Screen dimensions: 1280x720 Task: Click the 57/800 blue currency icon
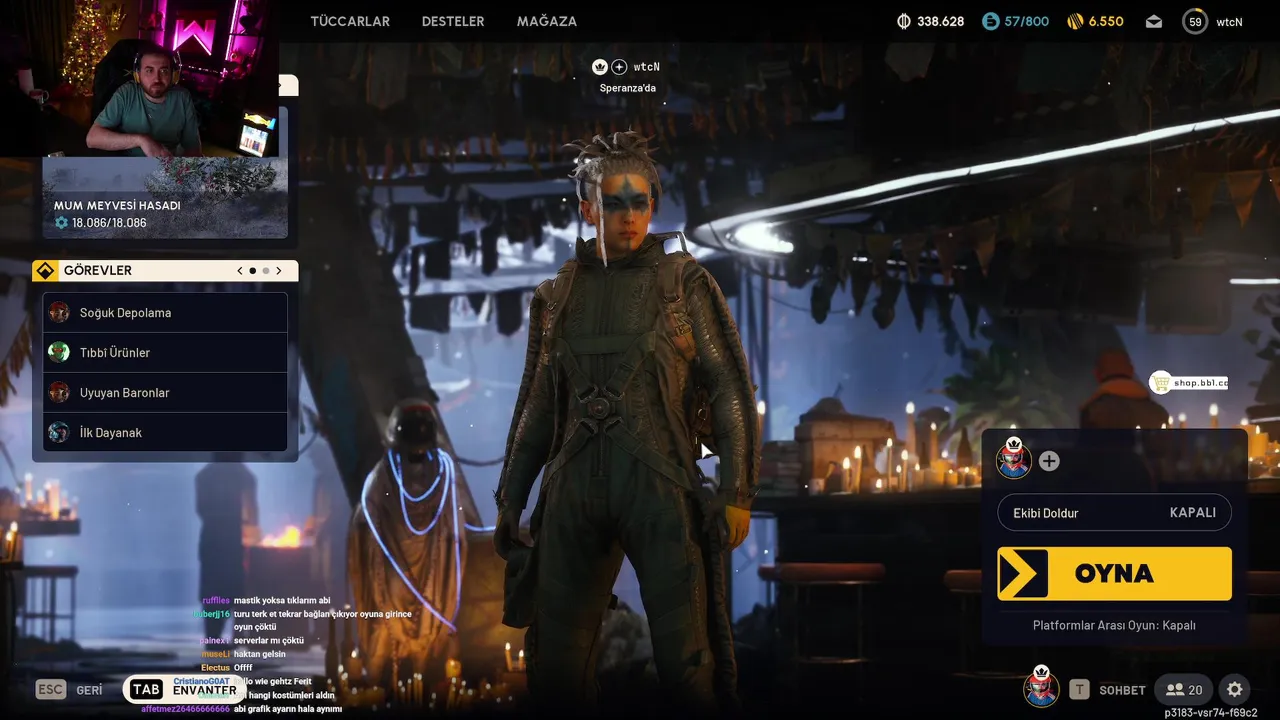990,21
